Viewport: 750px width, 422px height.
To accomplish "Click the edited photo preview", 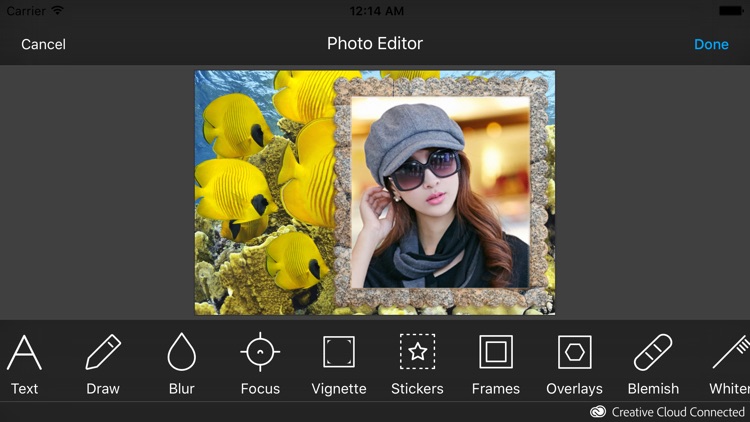I will [x=375, y=192].
